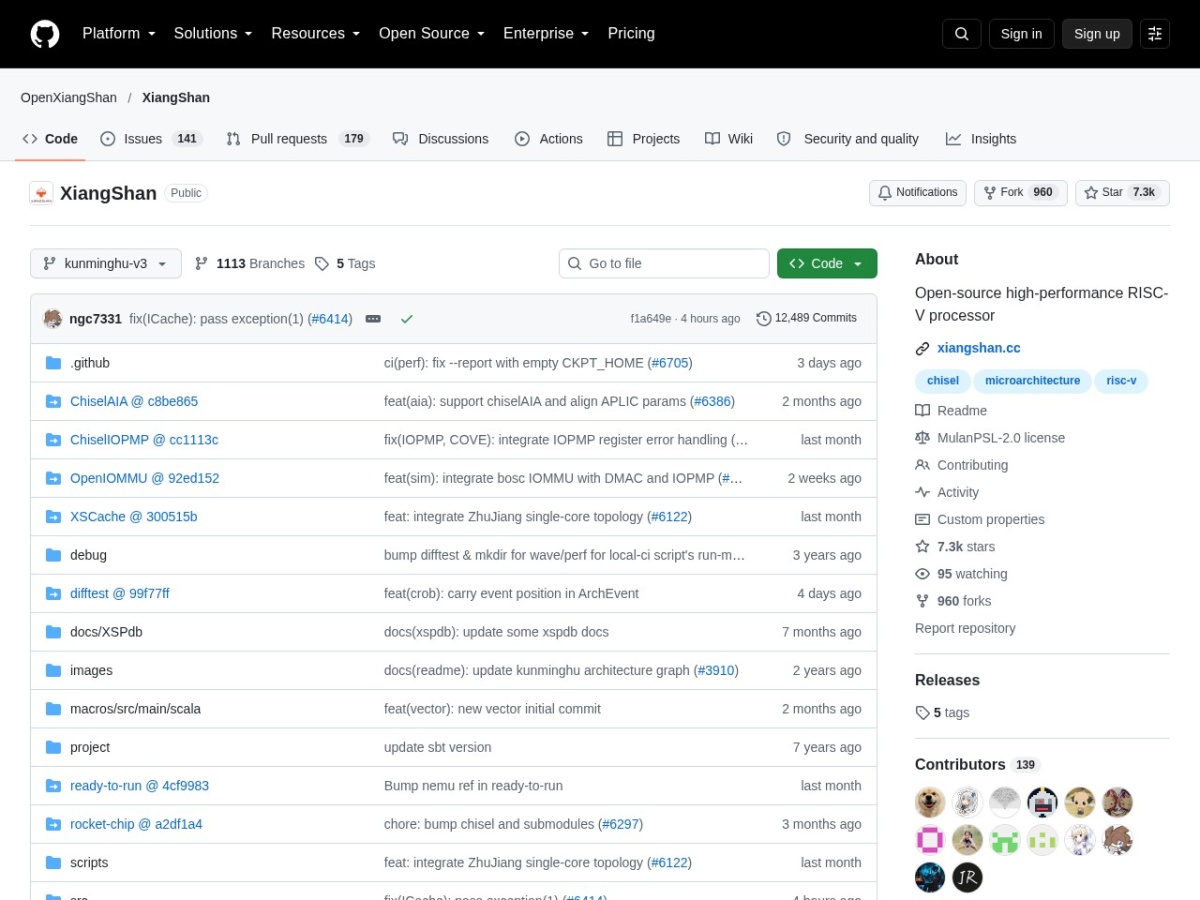This screenshot has height=900, width=1200.
Task: Select the microarchitecture topic tag
Action: coord(1033,381)
